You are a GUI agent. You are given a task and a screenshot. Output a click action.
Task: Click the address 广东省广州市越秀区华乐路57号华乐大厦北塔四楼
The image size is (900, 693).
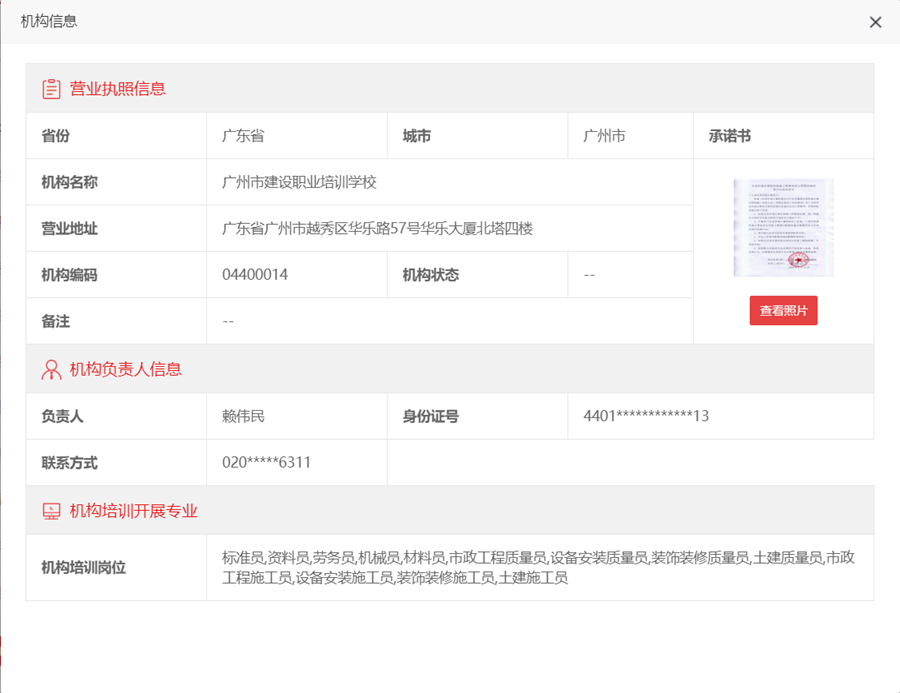[377, 229]
